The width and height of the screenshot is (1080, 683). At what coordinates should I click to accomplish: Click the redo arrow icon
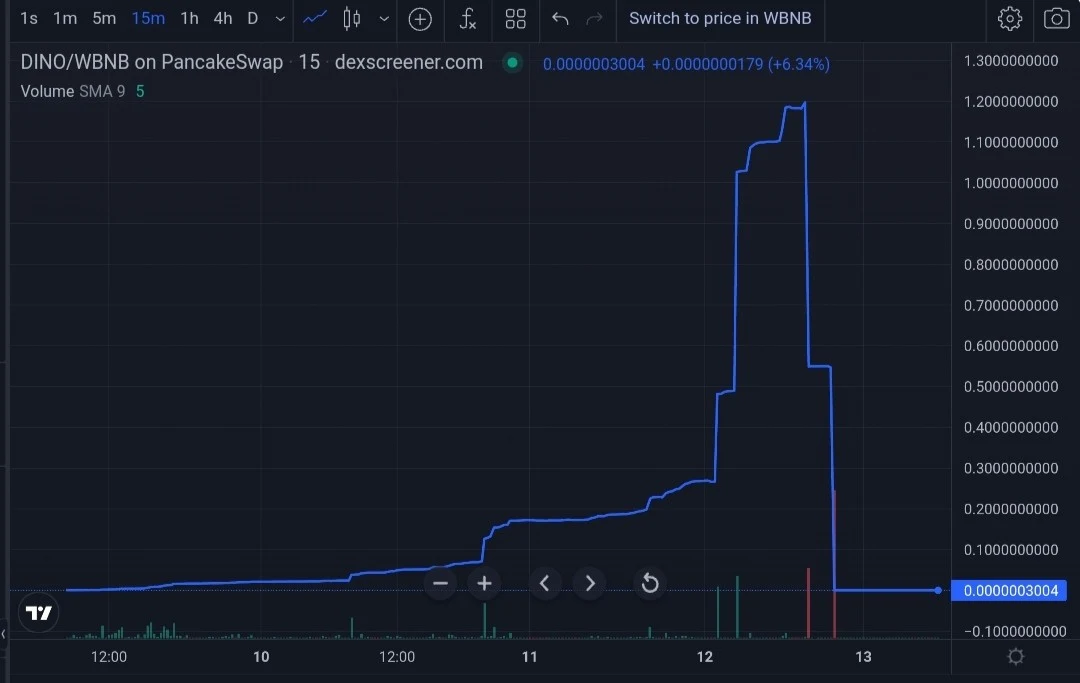[x=594, y=19]
